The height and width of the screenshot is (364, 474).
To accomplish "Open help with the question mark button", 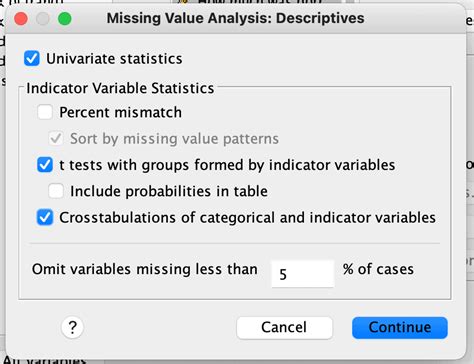I will click(72, 327).
